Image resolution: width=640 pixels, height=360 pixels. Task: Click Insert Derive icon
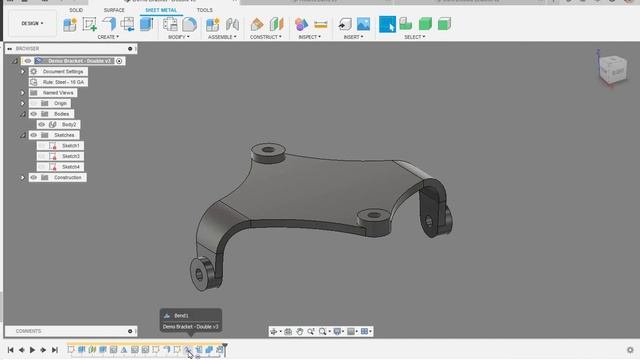point(345,24)
